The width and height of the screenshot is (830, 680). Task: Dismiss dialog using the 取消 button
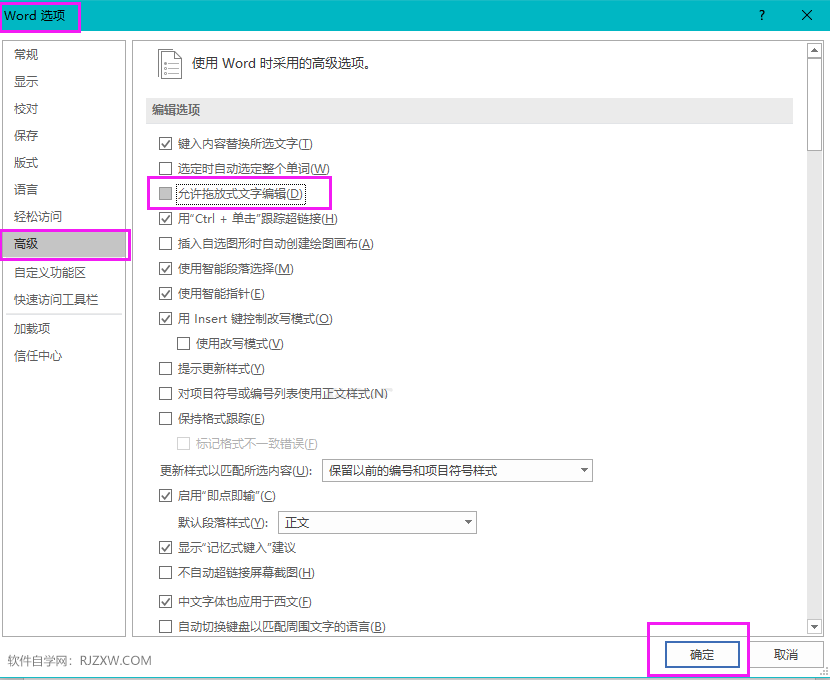coord(787,654)
